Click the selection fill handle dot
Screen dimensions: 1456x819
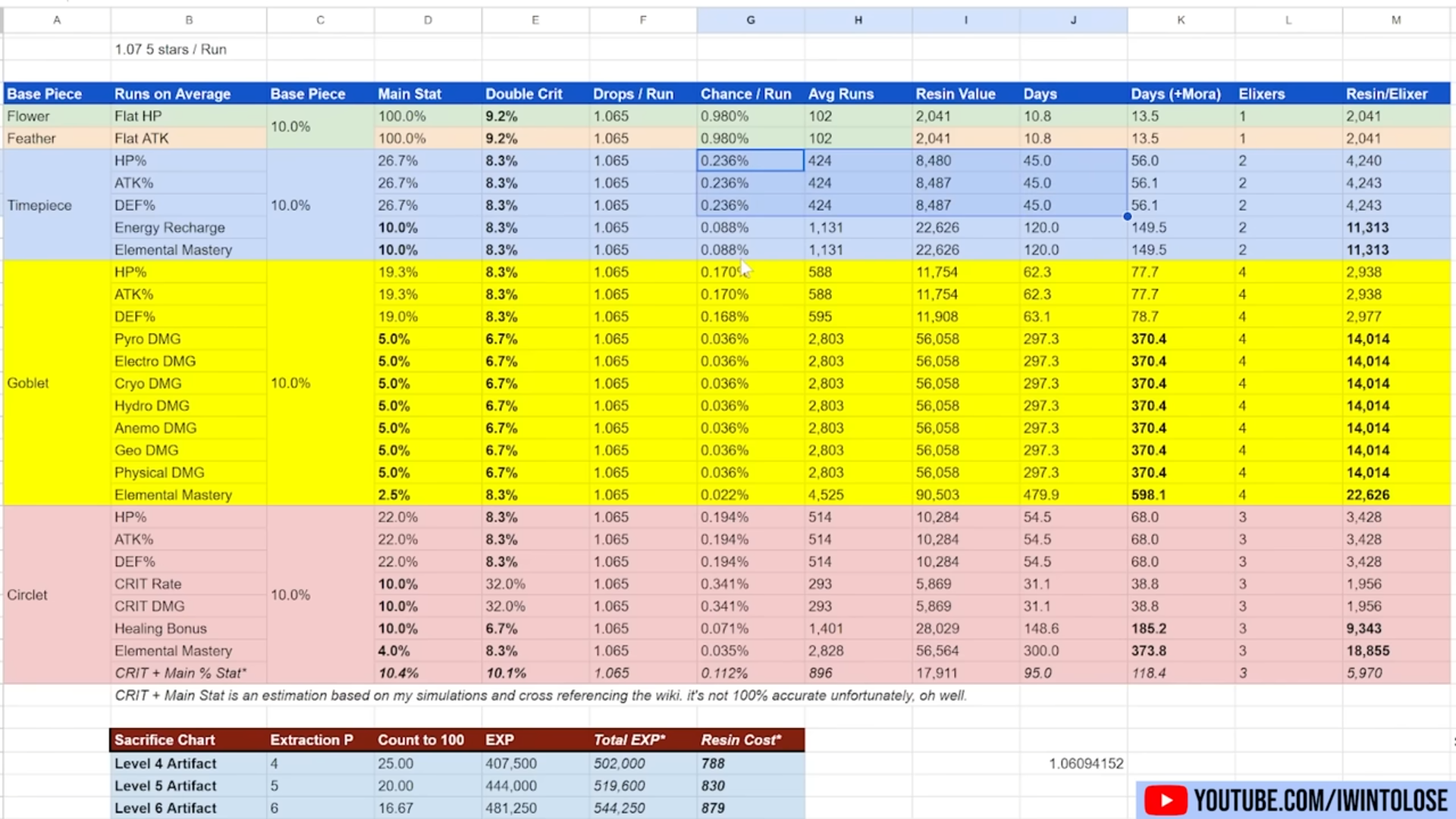[1128, 216]
